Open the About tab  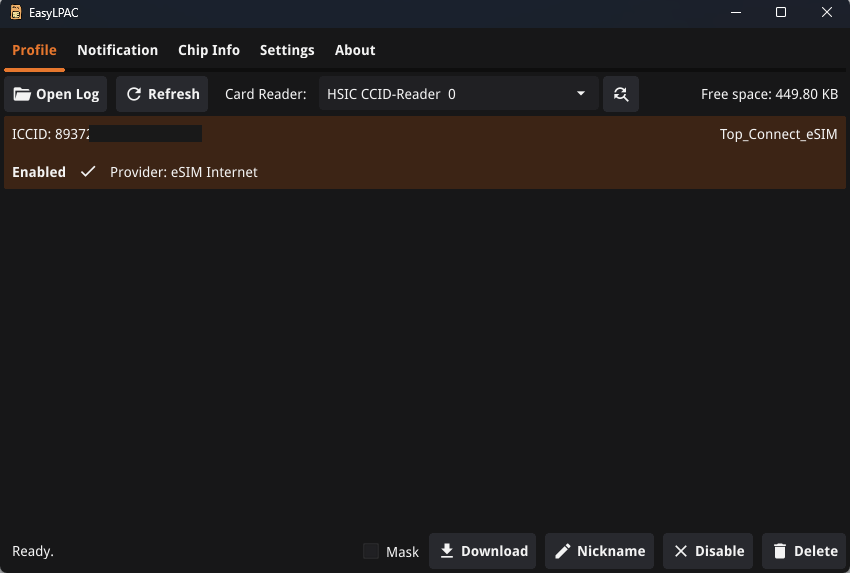(x=355, y=50)
